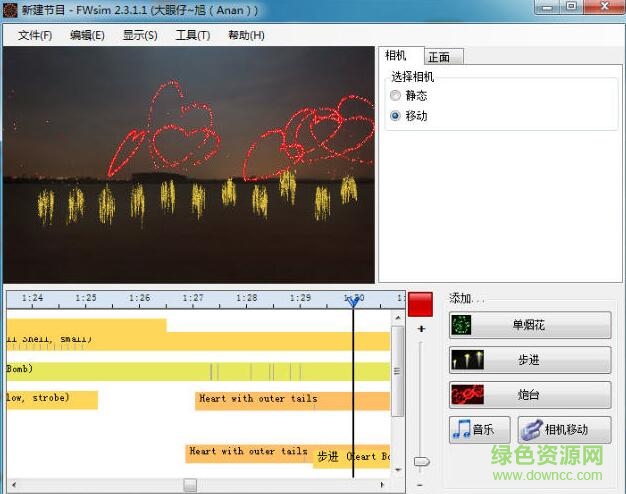Click the timeline playhead marker at 1:30
Viewport: 626px width, 494px height.
point(353,300)
